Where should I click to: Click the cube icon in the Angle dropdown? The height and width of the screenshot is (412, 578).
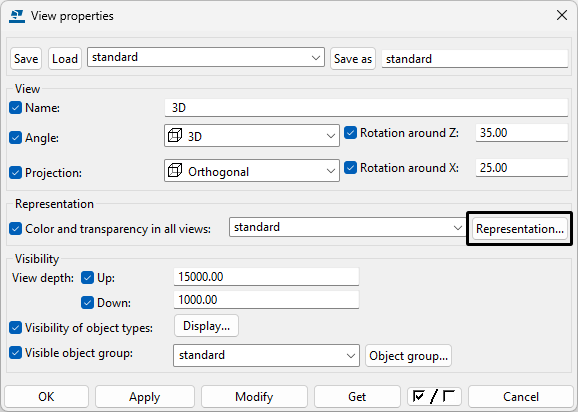click(x=175, y=136)
